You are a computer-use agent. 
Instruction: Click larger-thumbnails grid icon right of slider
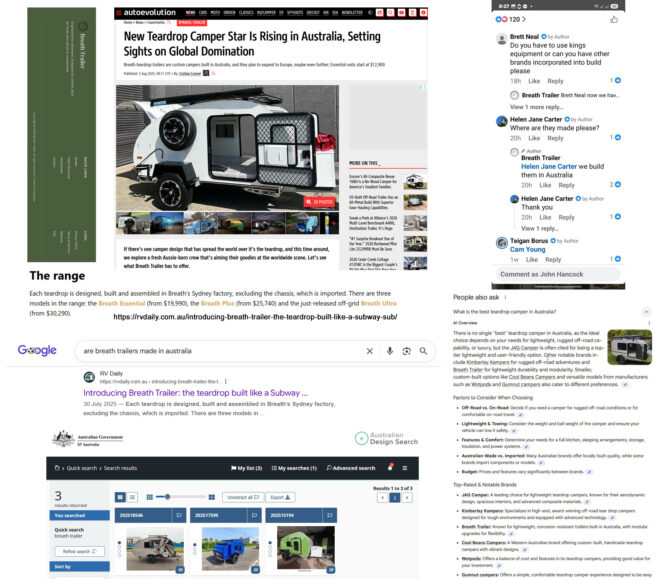click(212, 497)
